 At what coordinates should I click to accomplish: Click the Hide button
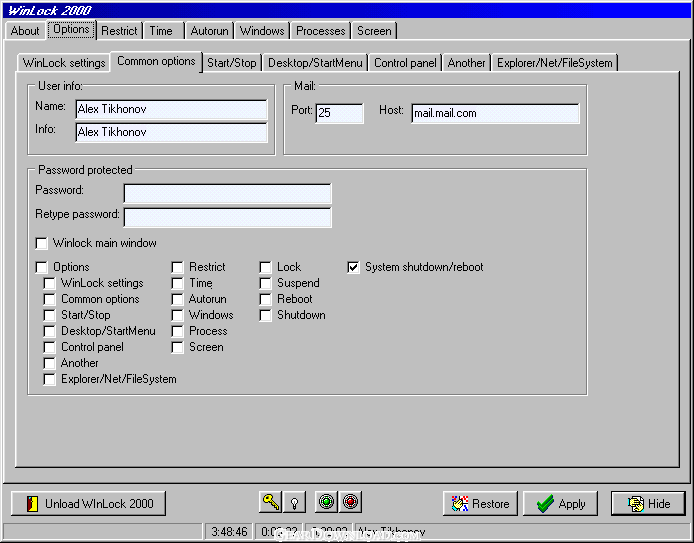click(x=648, y=504)
